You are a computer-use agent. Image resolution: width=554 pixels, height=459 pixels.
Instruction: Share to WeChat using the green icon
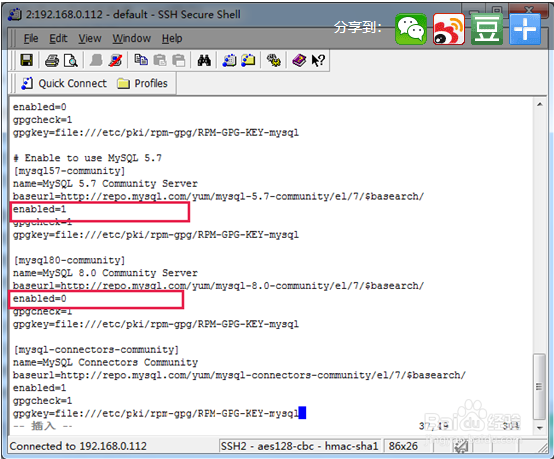[411, 29]
